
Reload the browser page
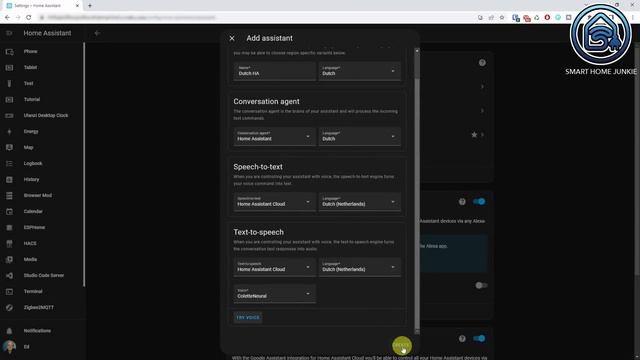(29, 18)
